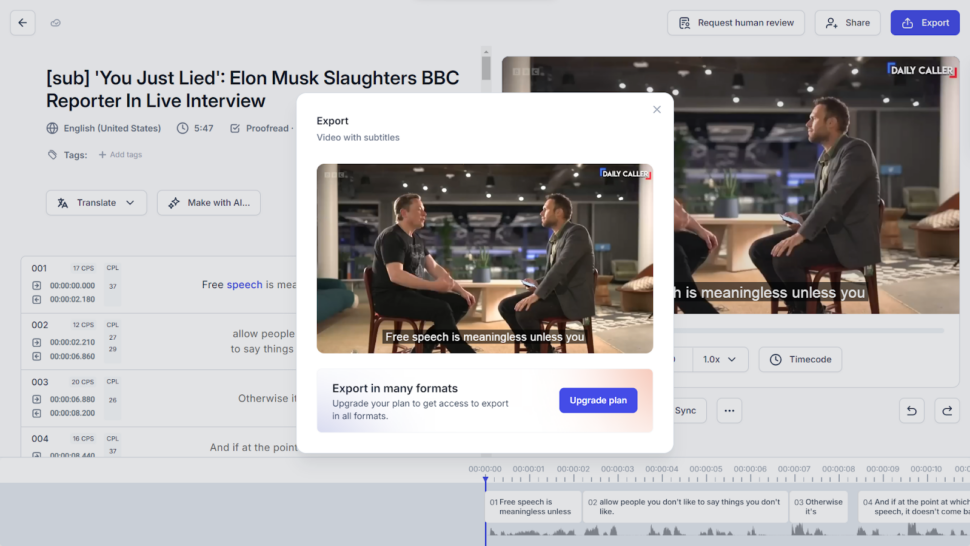
Task: Click the video player progress bar
Action: [x=808, y=331]
